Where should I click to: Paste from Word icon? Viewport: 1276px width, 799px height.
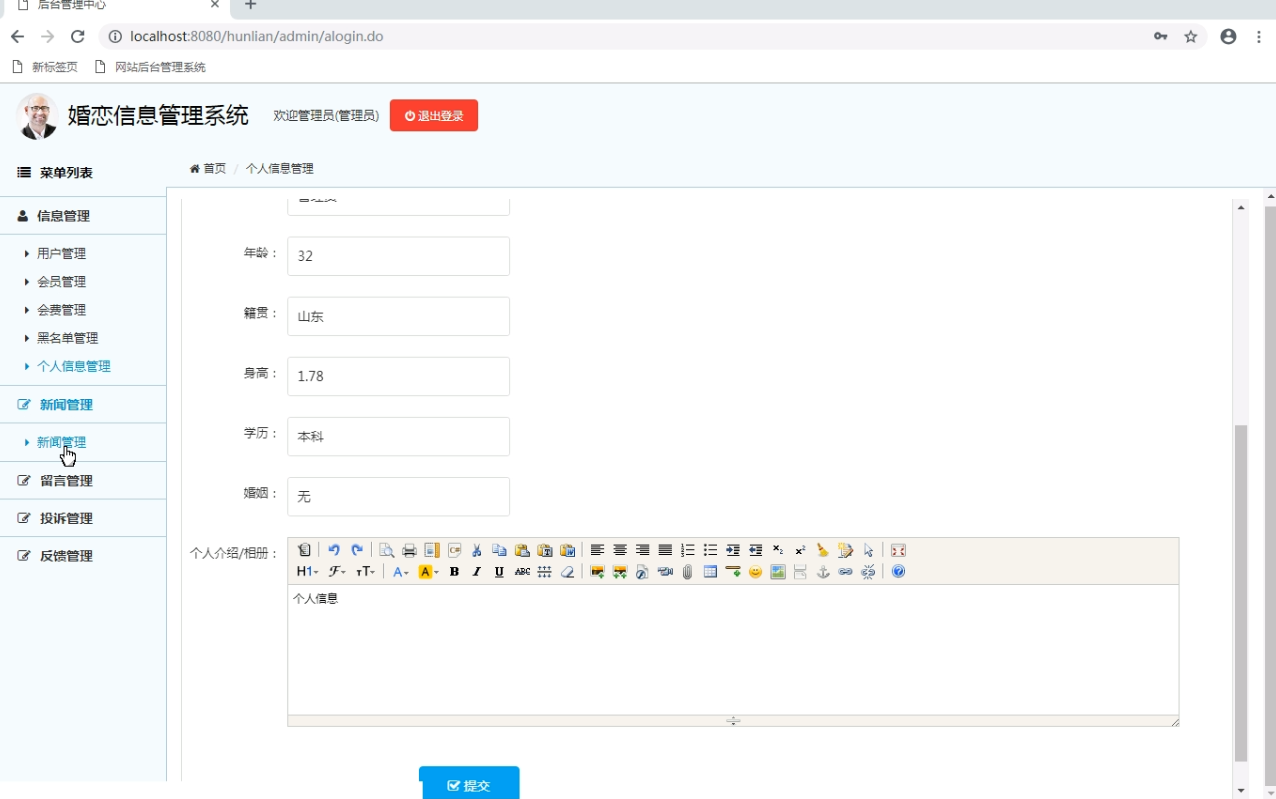pos(567,550)
